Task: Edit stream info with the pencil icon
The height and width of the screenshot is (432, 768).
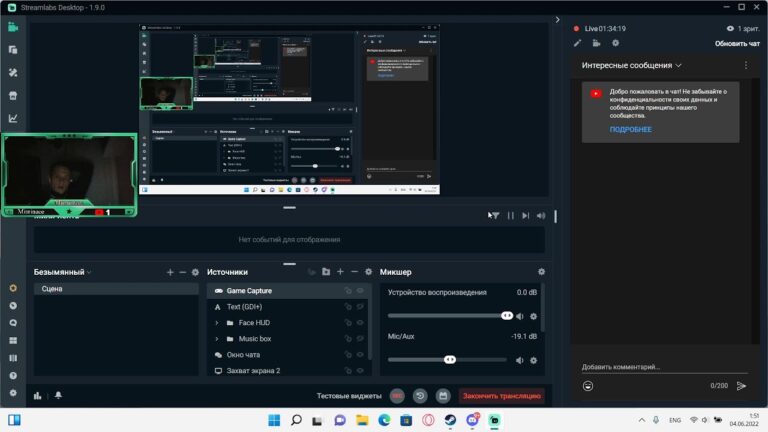Action: [577, 43]
